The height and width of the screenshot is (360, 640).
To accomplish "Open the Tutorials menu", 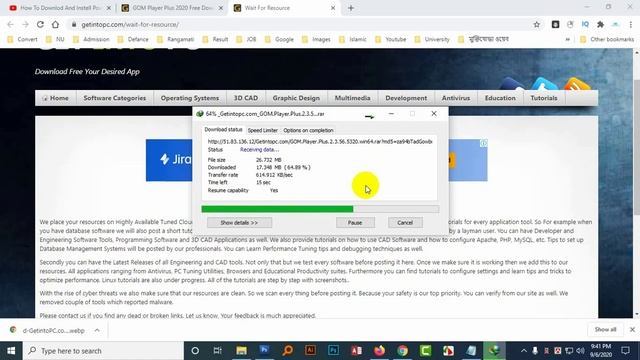I will pos(544,98).
